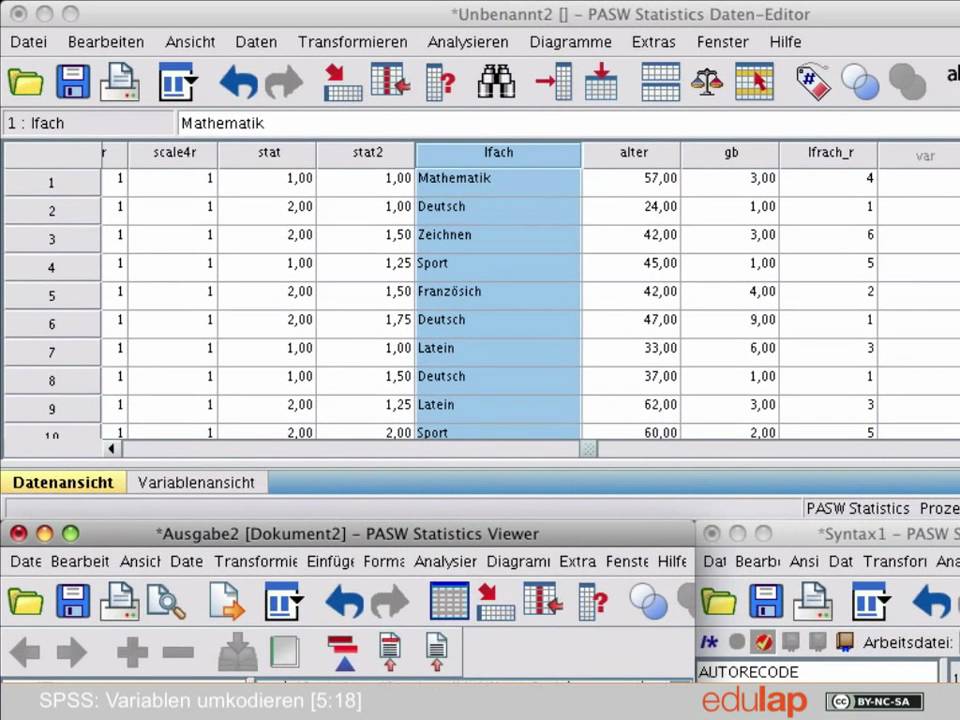The image size is (960, 720).
Task: Click the cell editor field showing Mathematik
Action: (569, 123)
